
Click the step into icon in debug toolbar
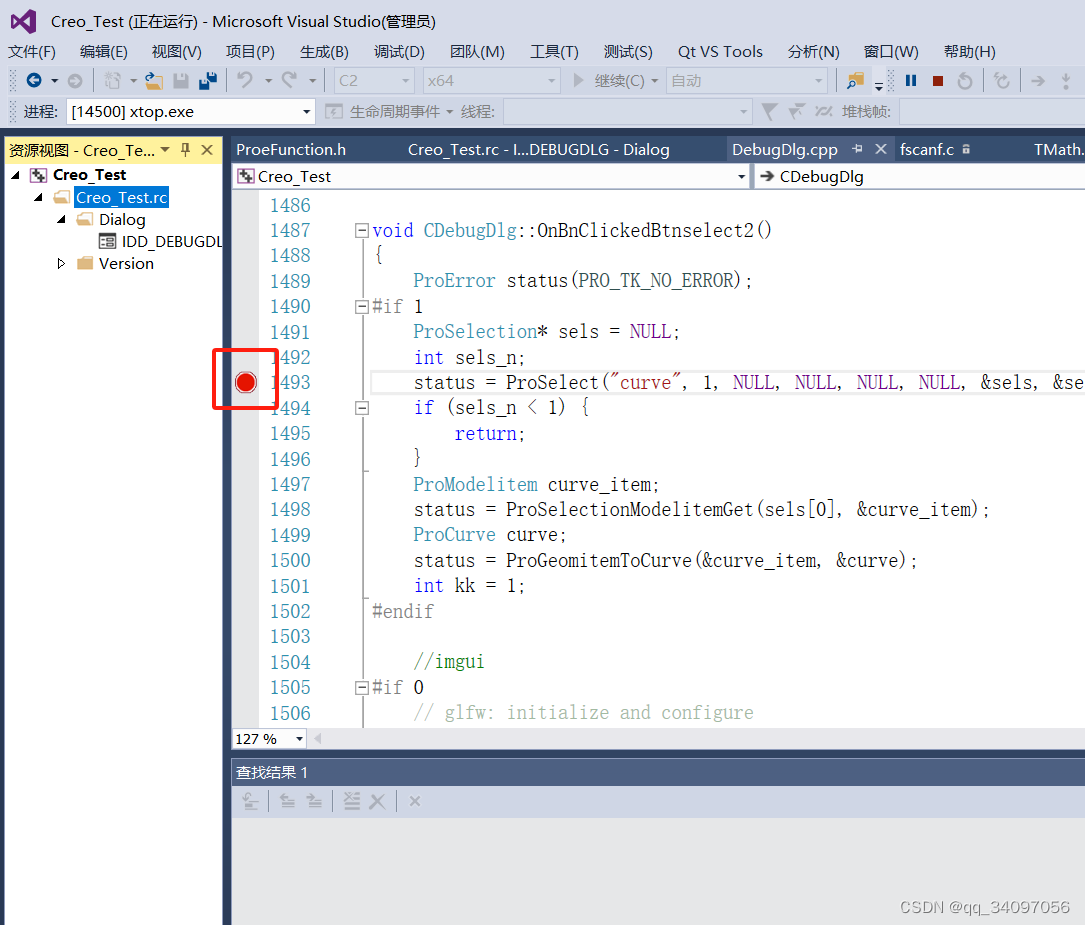tap(1066, 81)
